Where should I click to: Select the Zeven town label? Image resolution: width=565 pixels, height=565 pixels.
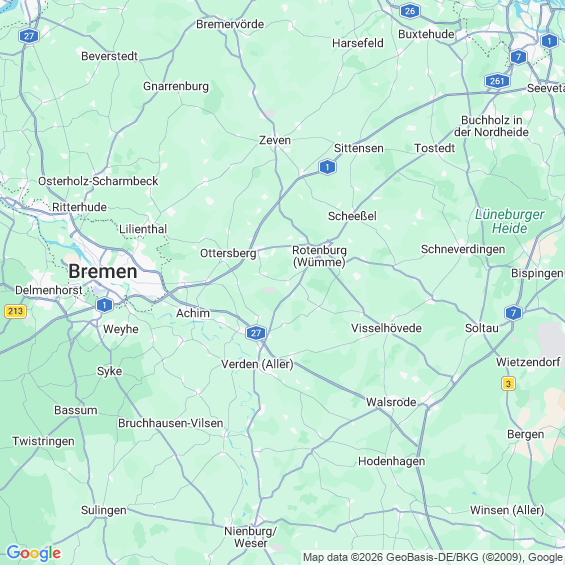[275, 140]
